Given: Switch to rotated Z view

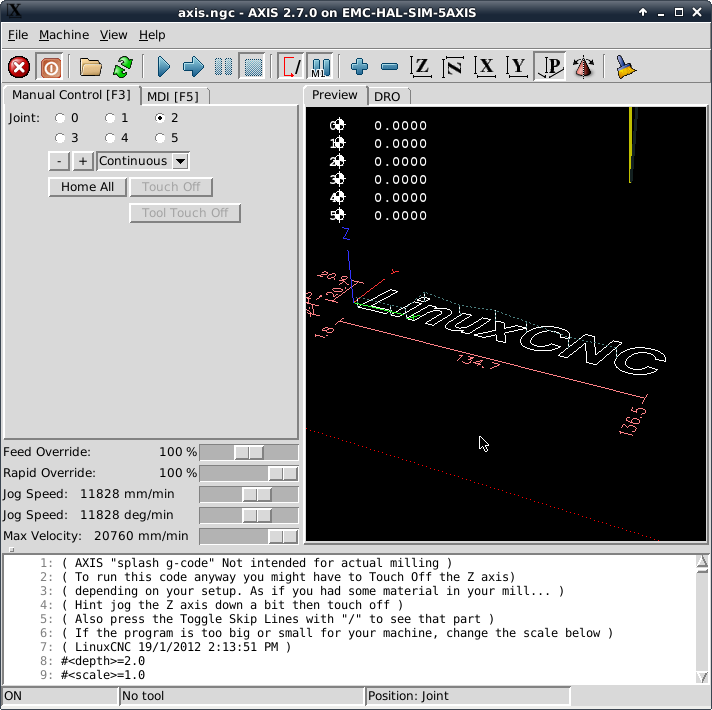Looking at the screenshot, I should tap(453, 68).
